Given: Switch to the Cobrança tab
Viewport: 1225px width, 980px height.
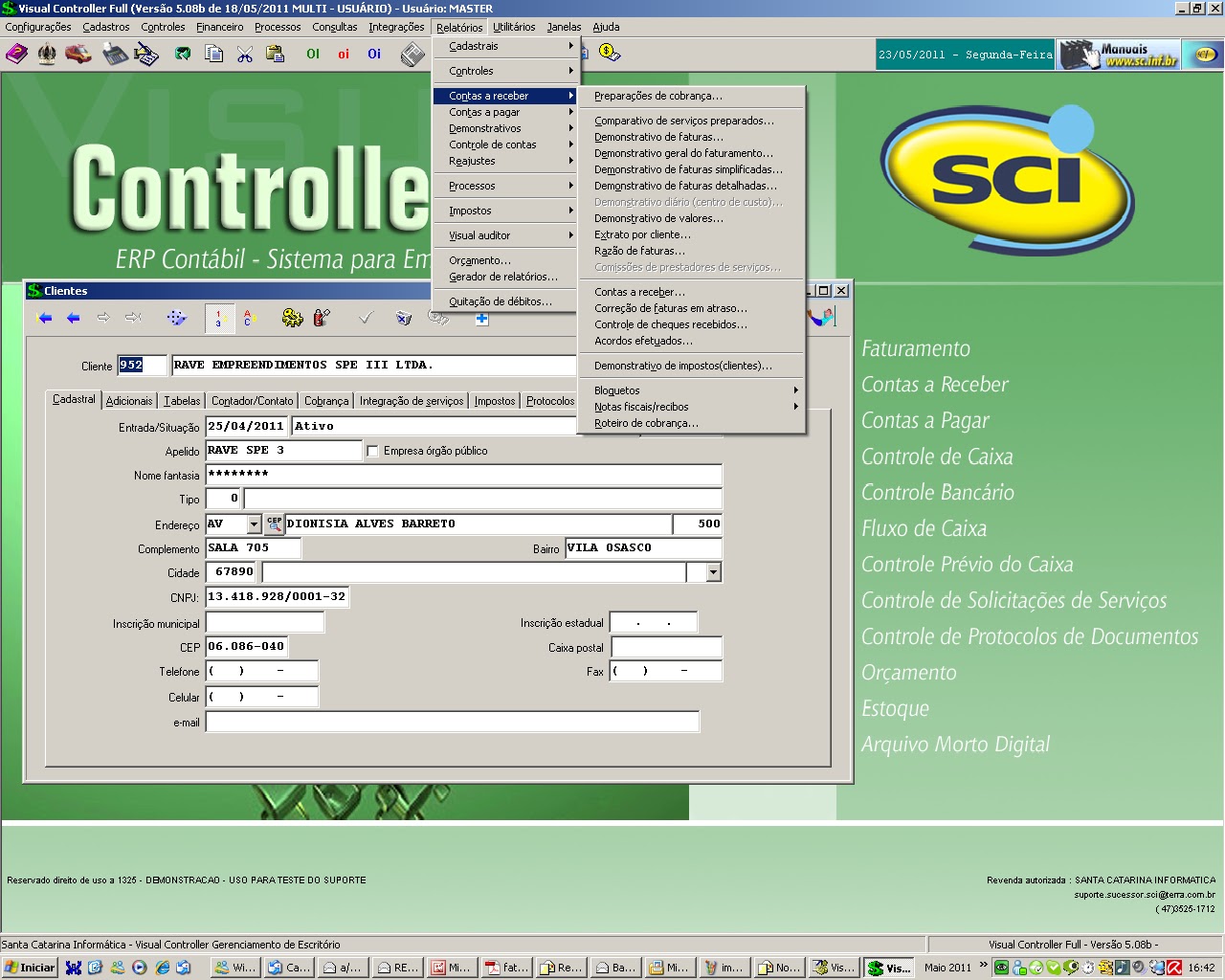Looking at the screenshot, I should click(x=325, y=401).
